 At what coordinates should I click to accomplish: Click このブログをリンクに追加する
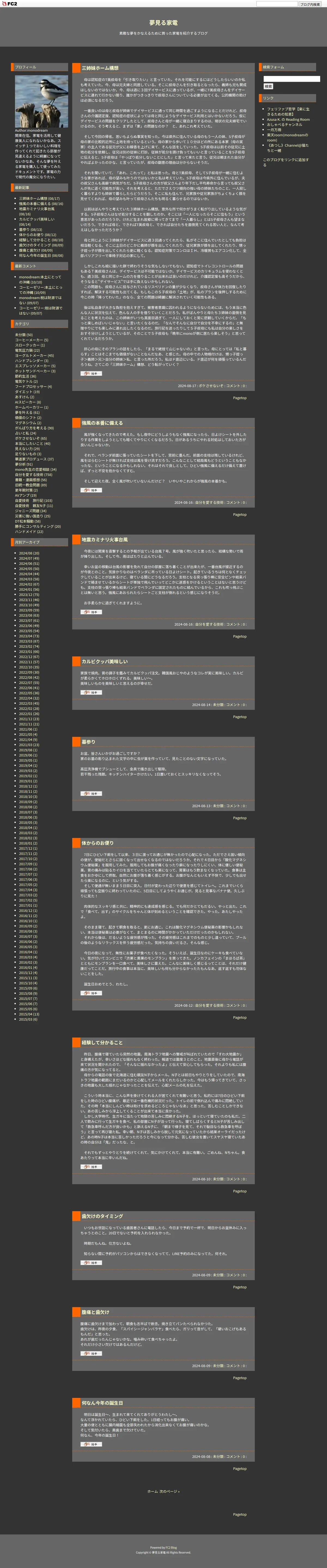click(x=286, y=162)
